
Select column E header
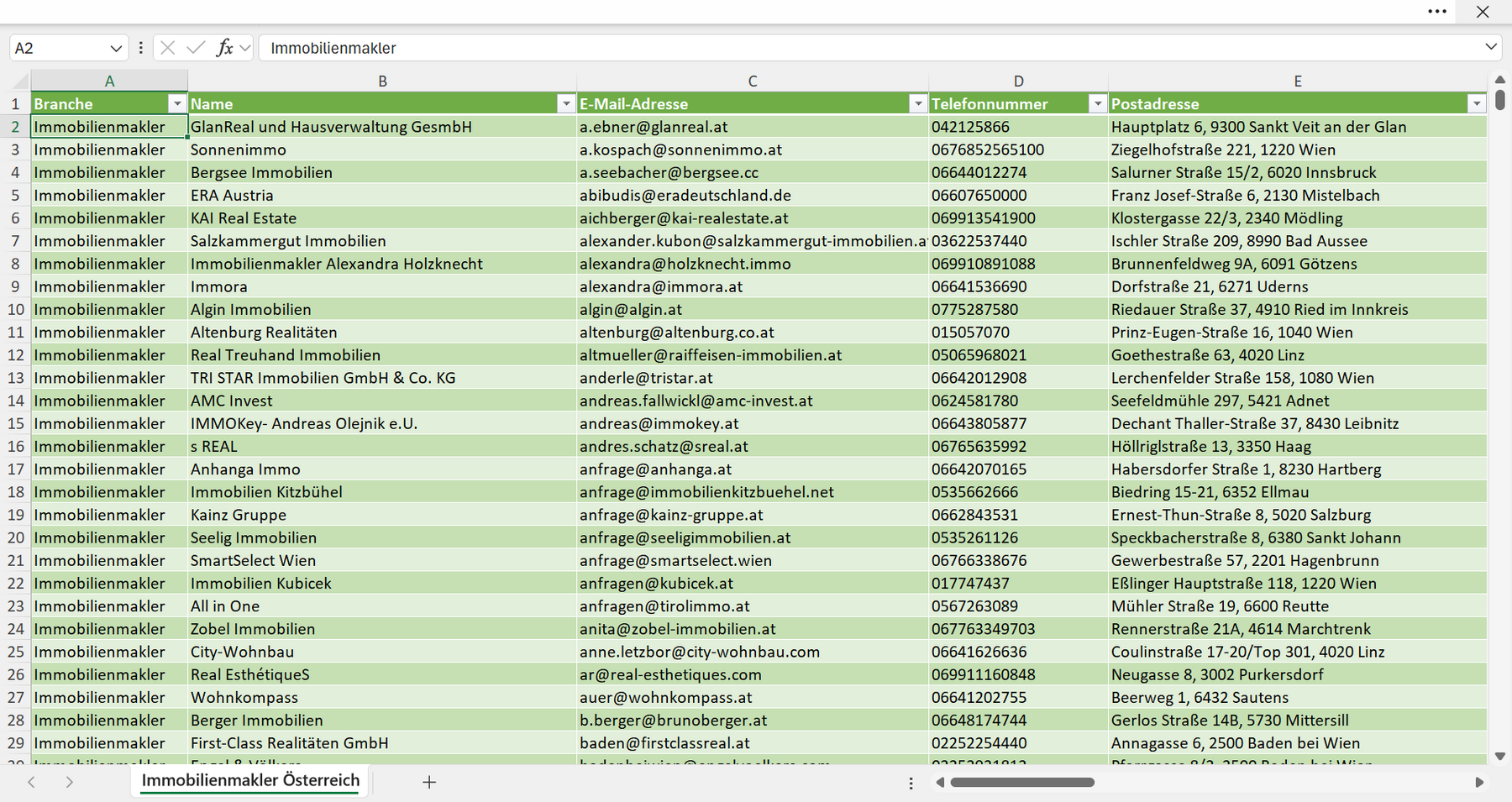(1298, 81)
